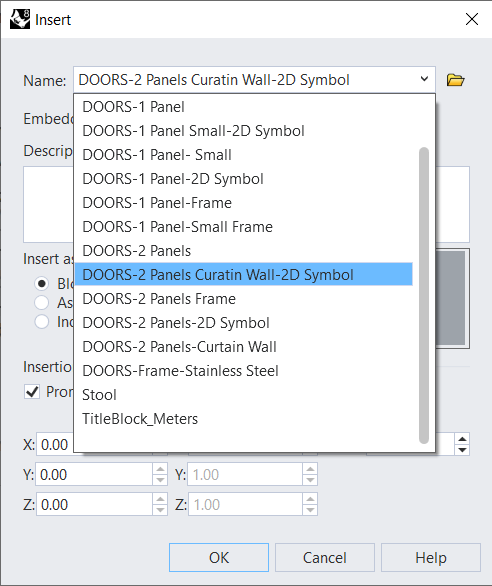
Task: Select the second Insert as radio option
Action: point(41,302)
